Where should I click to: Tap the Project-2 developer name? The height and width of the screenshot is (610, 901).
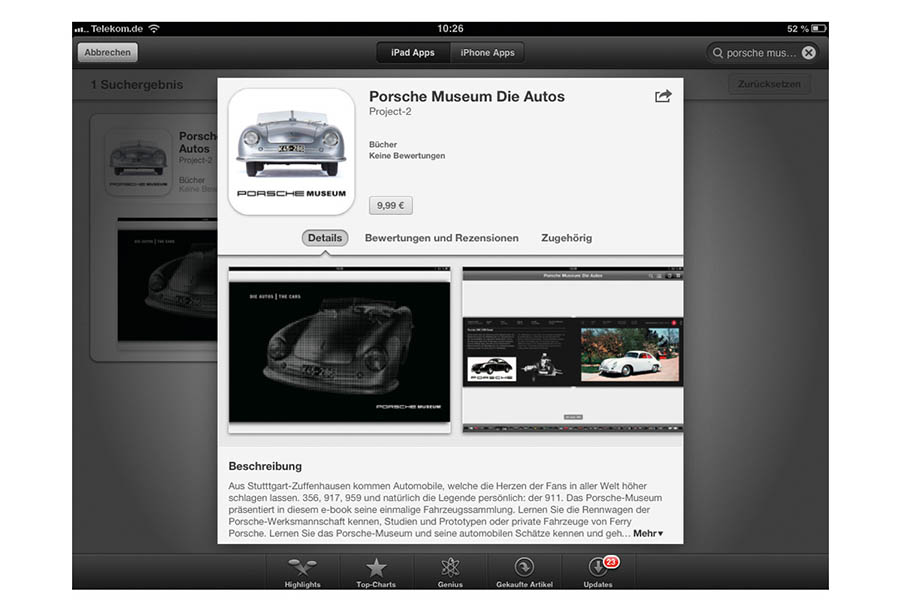(390, 111)
